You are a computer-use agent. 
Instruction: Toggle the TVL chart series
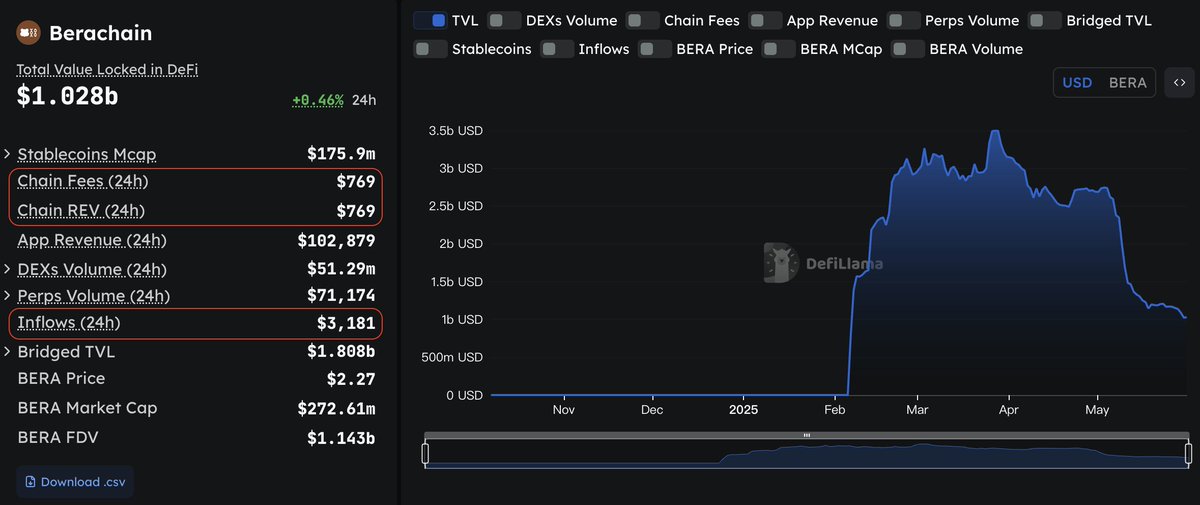(430, 20)
